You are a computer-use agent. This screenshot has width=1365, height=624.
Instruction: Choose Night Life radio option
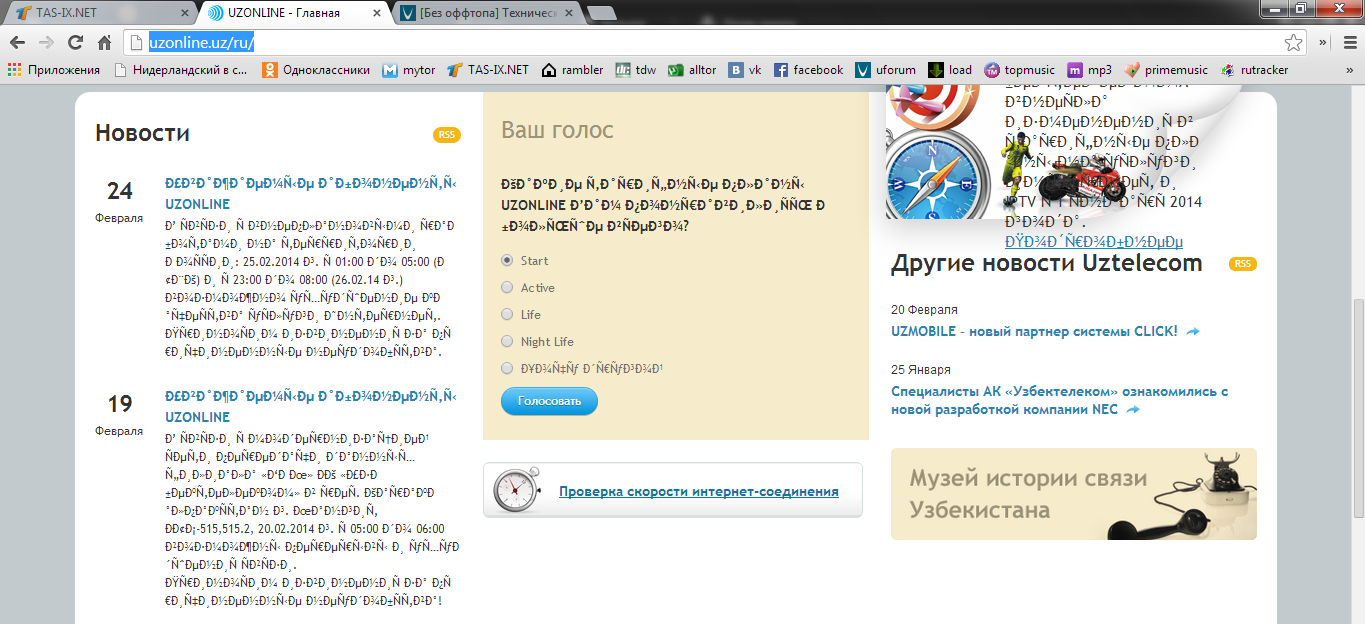coord(507,342)
